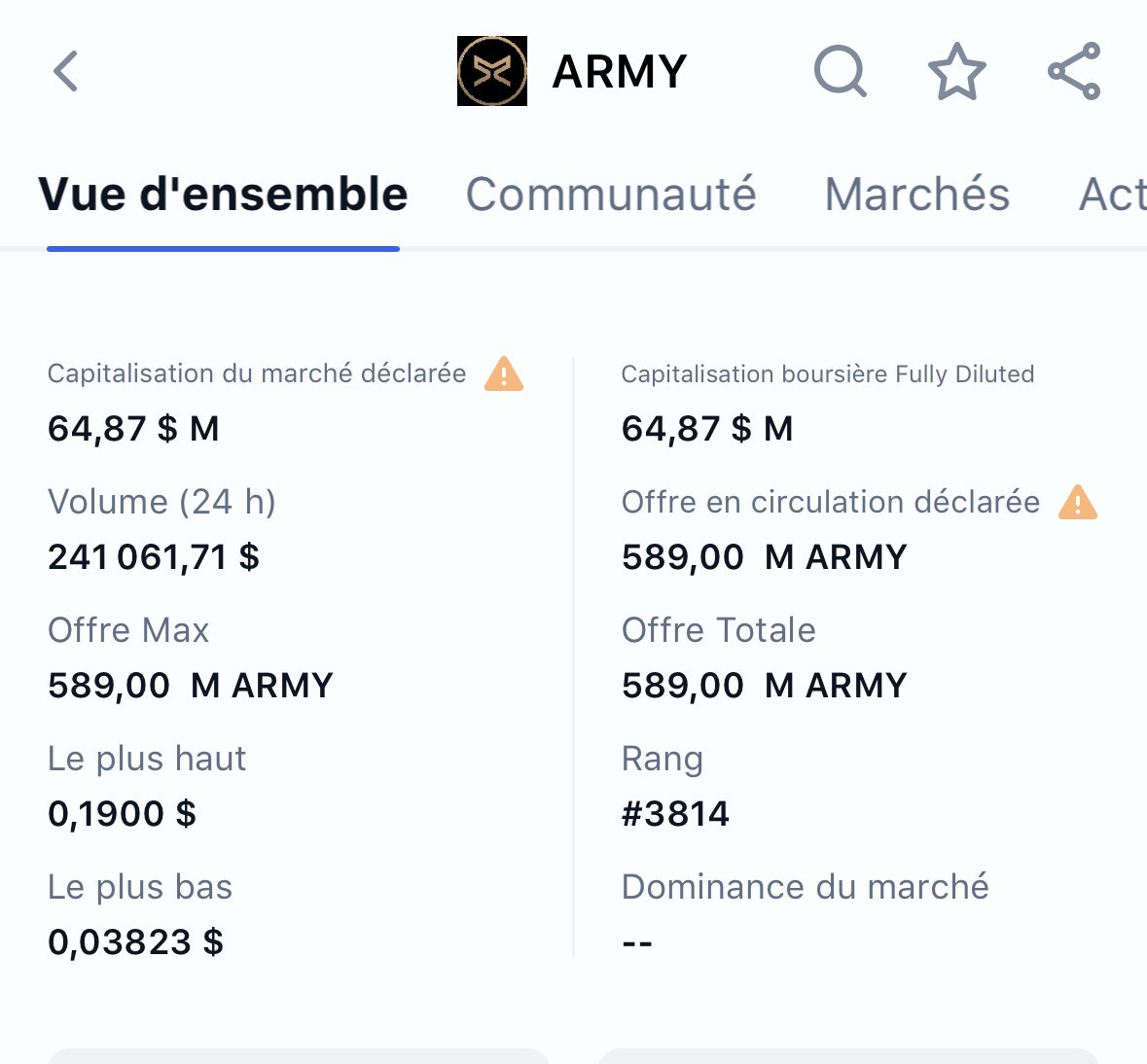Tap the Capitalisation boursière Fully Diluted label
The image size is (1147, 1064).
827,374
